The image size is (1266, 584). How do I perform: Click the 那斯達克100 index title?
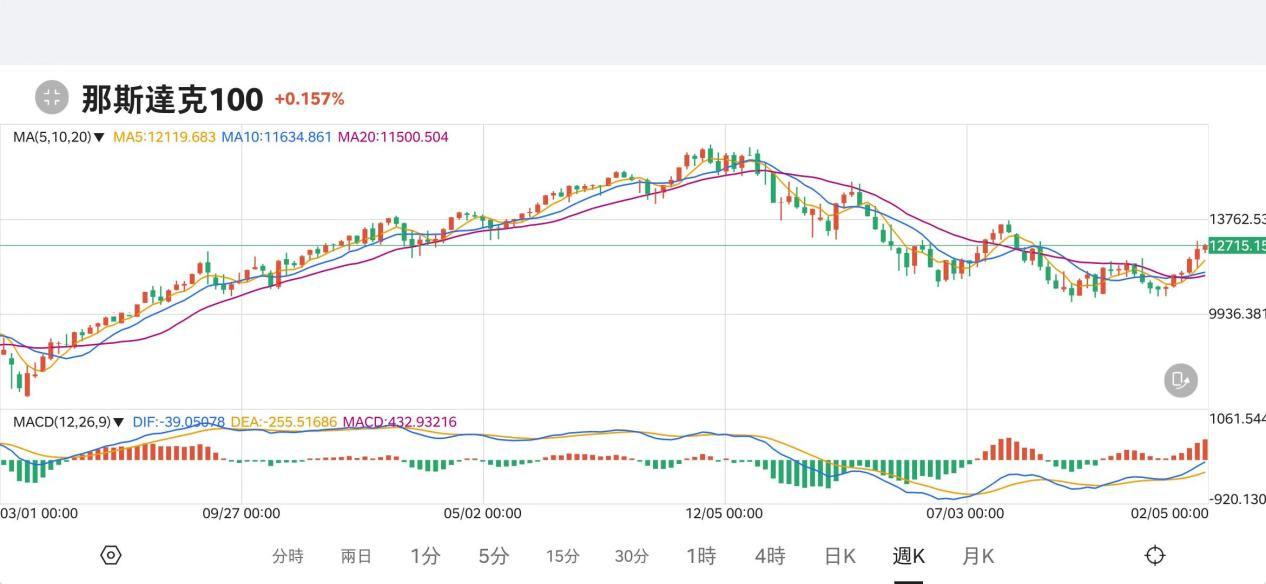coord(172,99)
